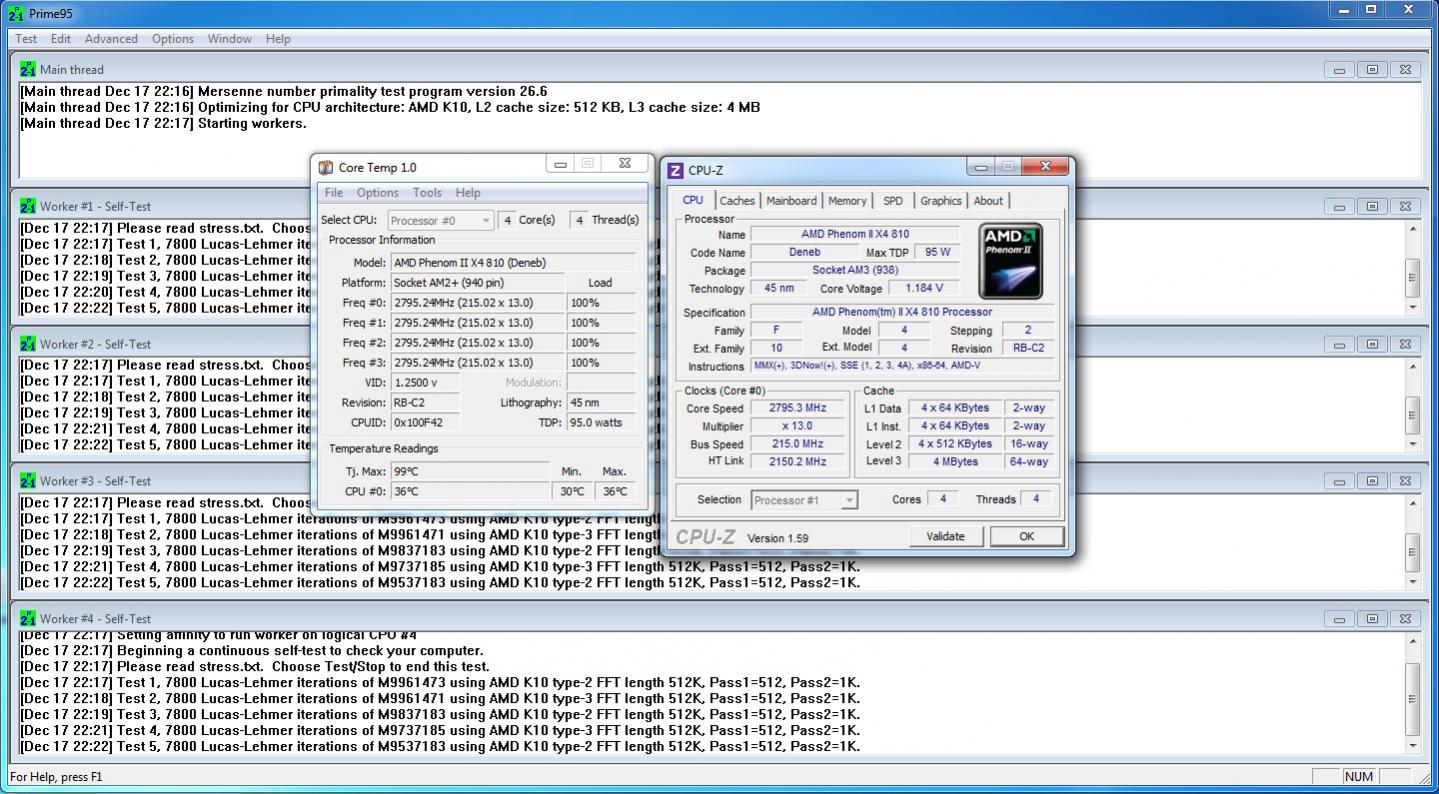Click Worker #4 scrollbar up arrow
1439x794 pixels.
tap(1412, 641)
